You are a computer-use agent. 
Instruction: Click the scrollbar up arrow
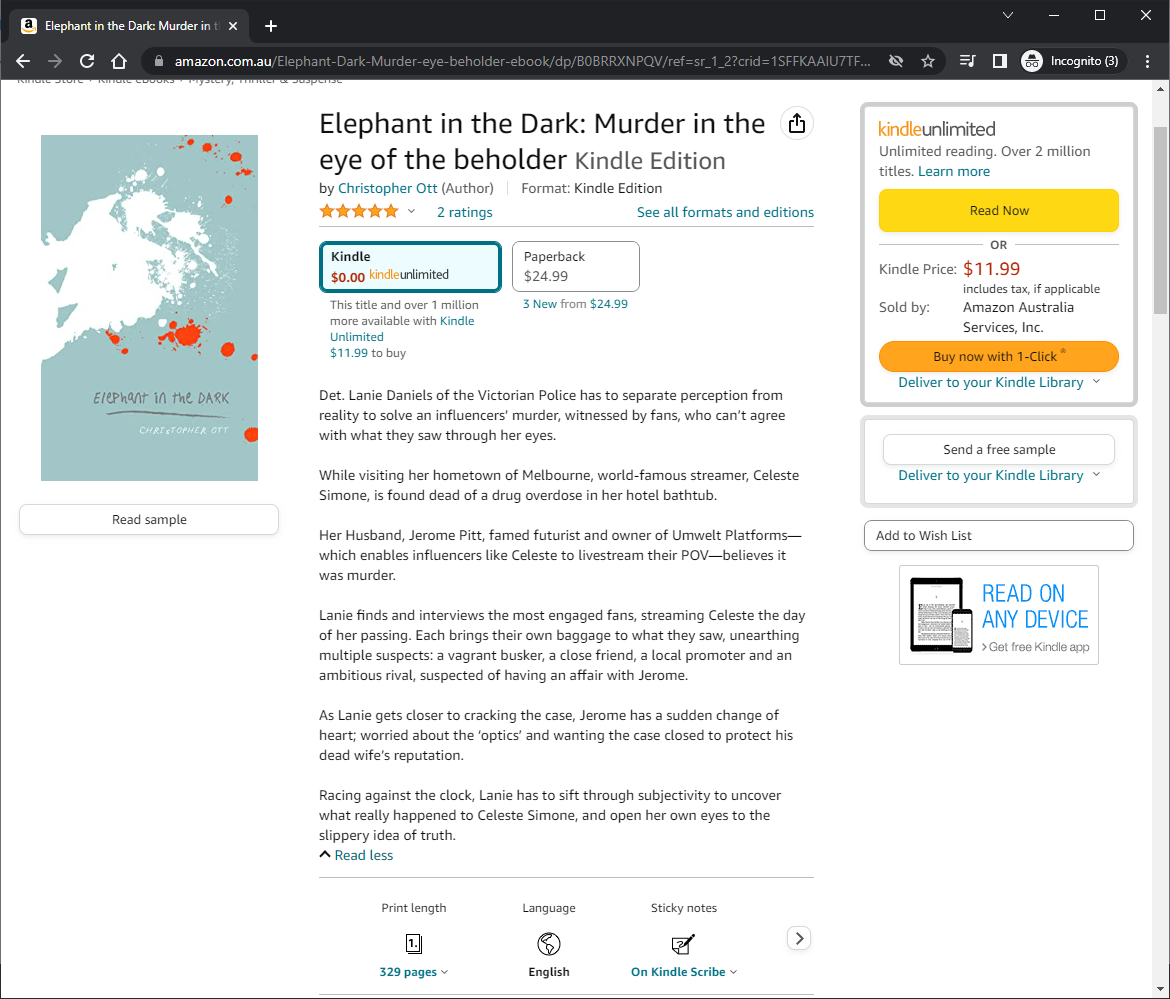tap(1160, 89)
